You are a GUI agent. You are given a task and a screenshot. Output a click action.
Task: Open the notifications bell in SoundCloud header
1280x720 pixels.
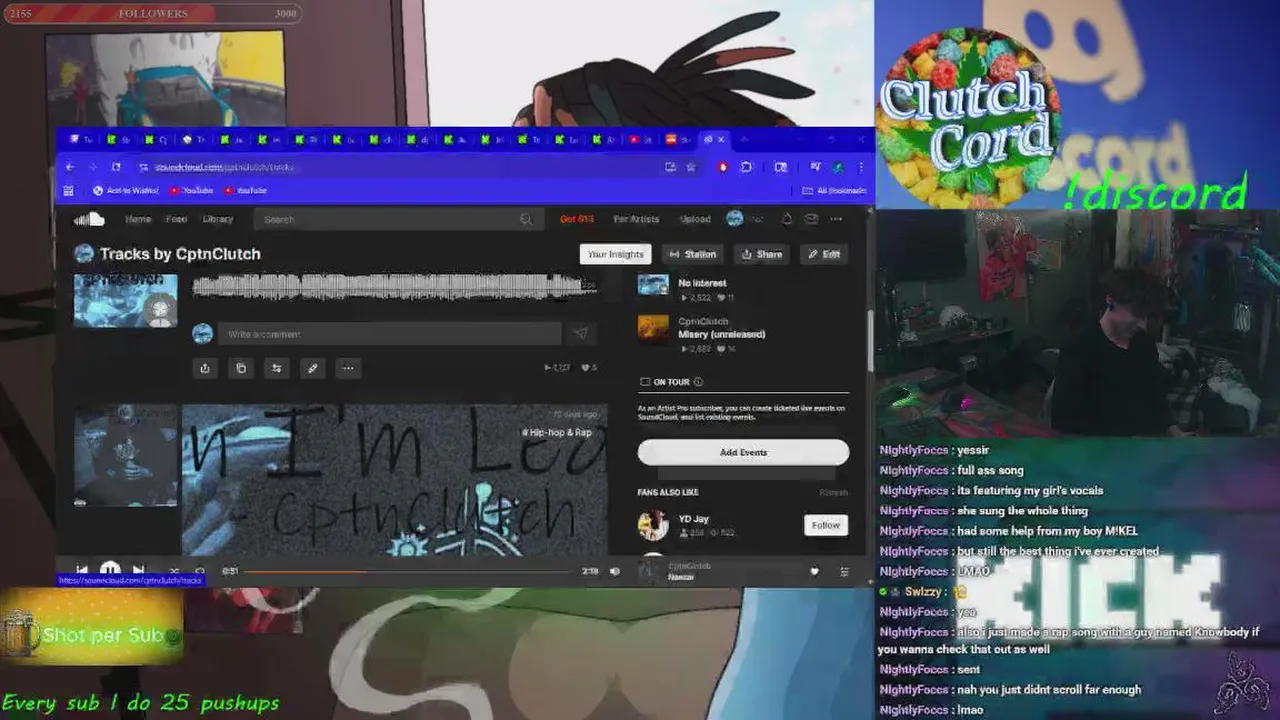tap(787, 219)
